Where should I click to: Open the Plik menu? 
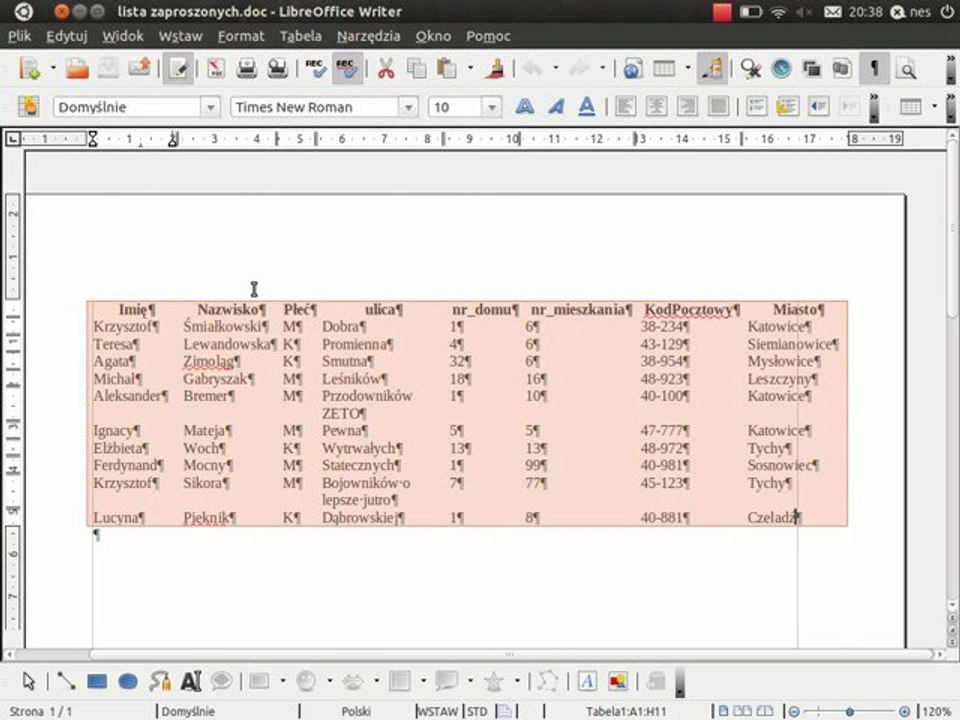20,36
